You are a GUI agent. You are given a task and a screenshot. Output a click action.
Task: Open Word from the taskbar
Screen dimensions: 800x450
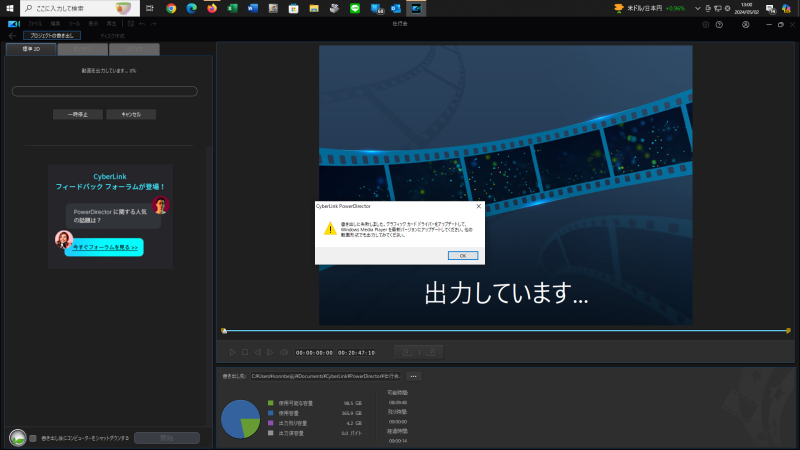(x=253, y=8)
